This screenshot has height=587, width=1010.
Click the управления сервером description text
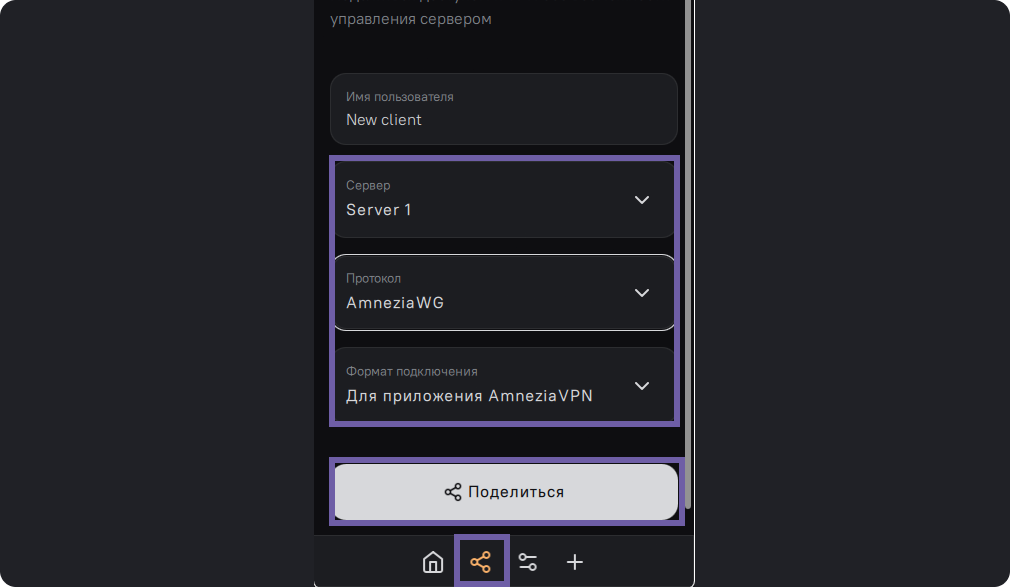pyautogui.click(x=411, y=19)
